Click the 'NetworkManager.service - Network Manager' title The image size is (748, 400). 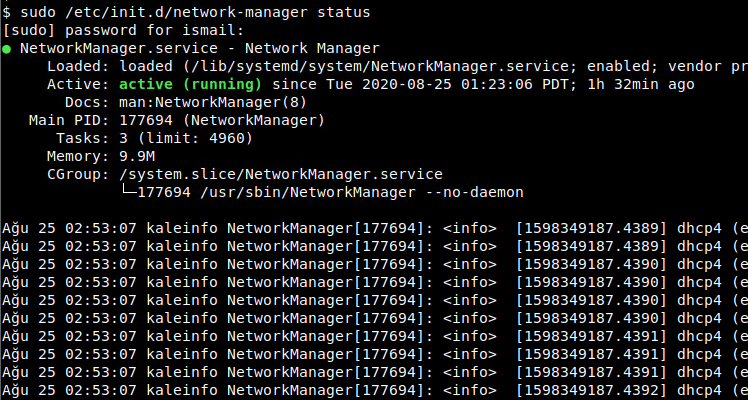(199, 49)
